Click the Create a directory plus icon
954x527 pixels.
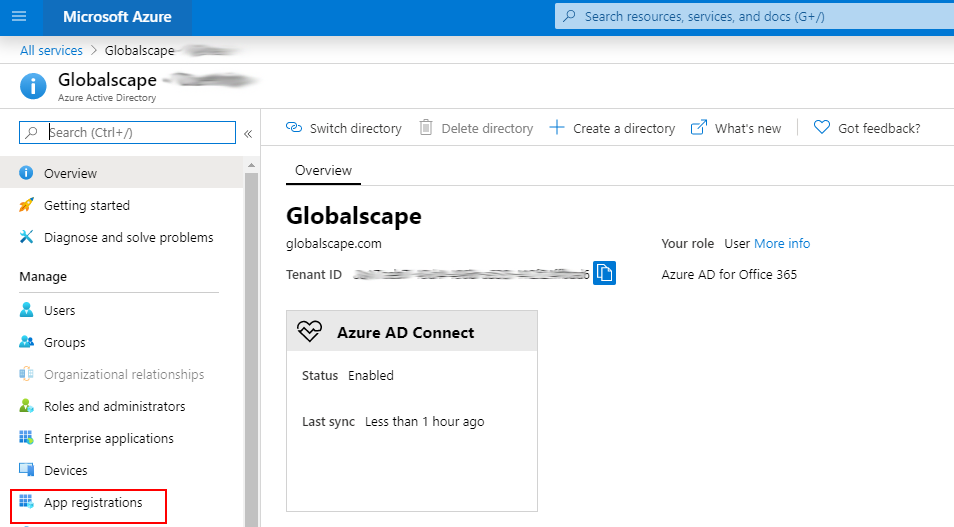pos(557,128)
